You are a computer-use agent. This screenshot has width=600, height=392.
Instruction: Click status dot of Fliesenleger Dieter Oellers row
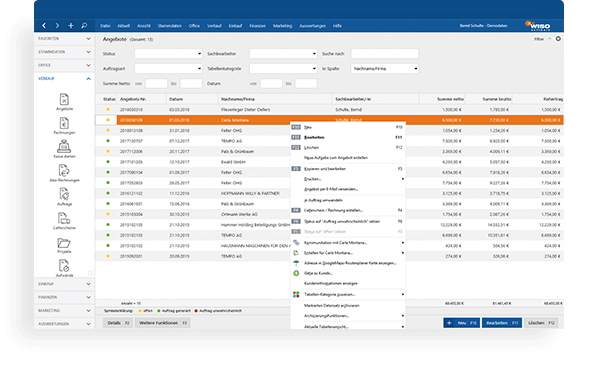[108, 109]
